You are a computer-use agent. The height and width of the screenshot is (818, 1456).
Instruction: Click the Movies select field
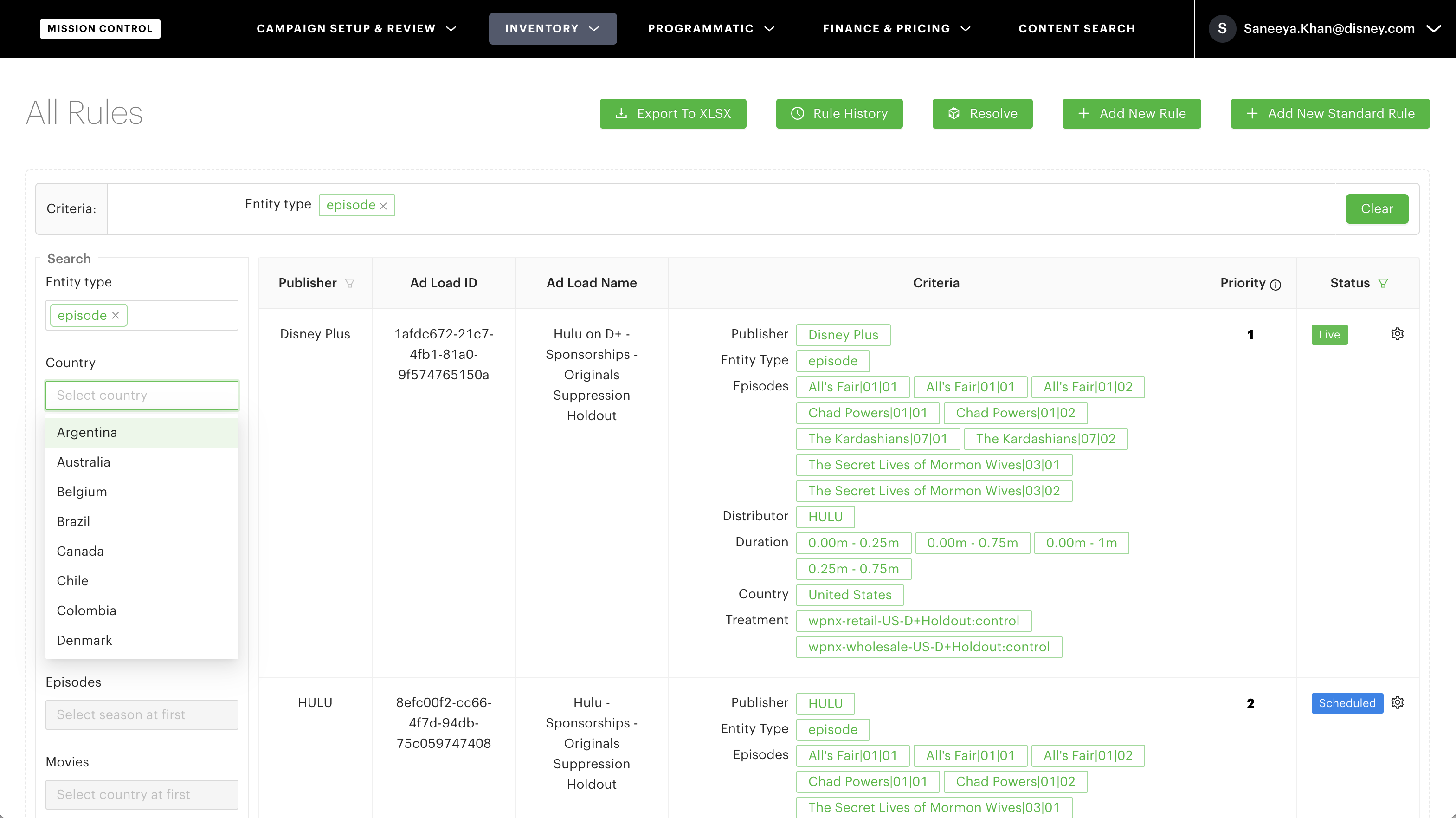[x=142, y=794]
